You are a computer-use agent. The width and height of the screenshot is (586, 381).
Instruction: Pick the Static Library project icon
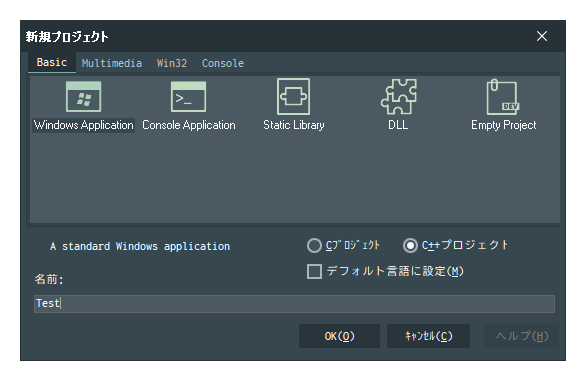(x=293, y=96)
